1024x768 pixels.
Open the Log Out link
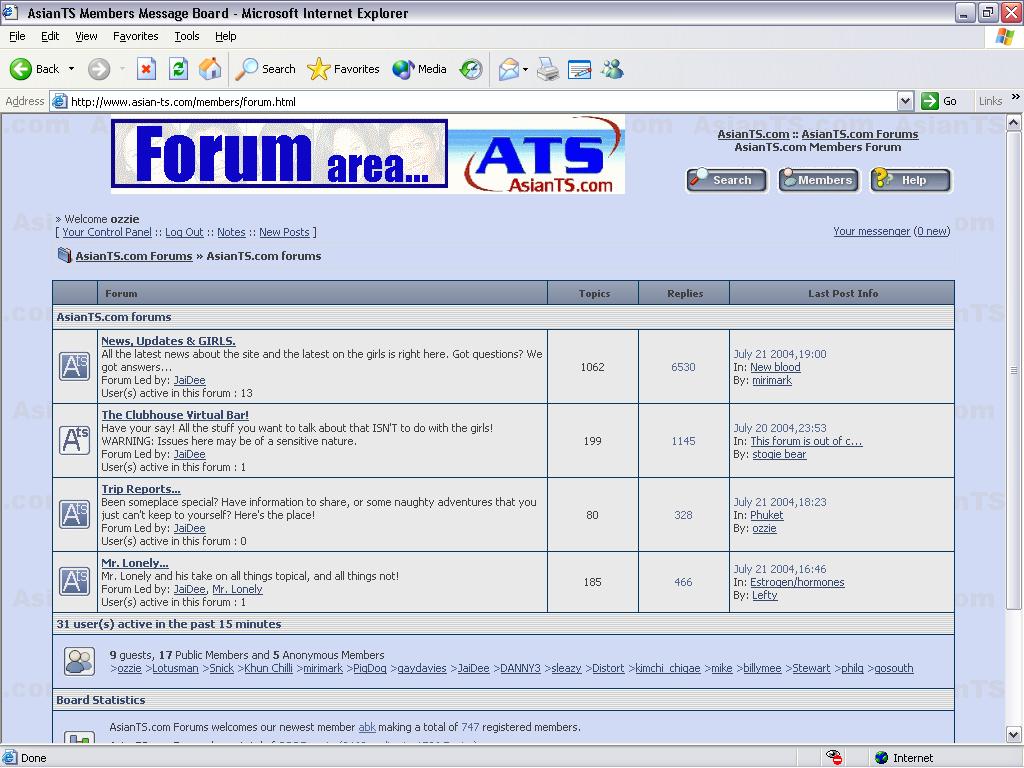pyautogui.click(x=184, y=232)
